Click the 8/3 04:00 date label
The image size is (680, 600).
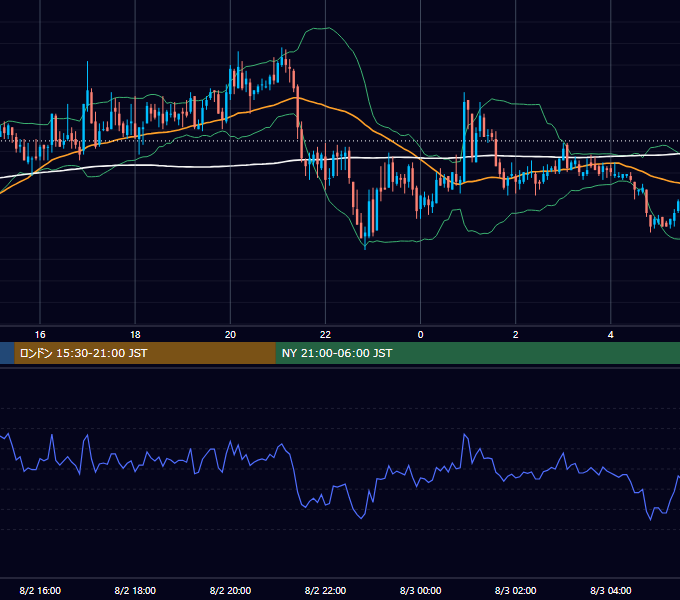[611, 590]
